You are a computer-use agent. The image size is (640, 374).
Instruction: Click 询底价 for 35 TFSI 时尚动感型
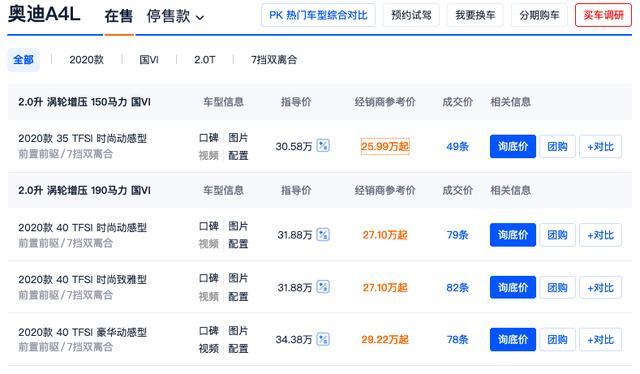pos(513,147)
